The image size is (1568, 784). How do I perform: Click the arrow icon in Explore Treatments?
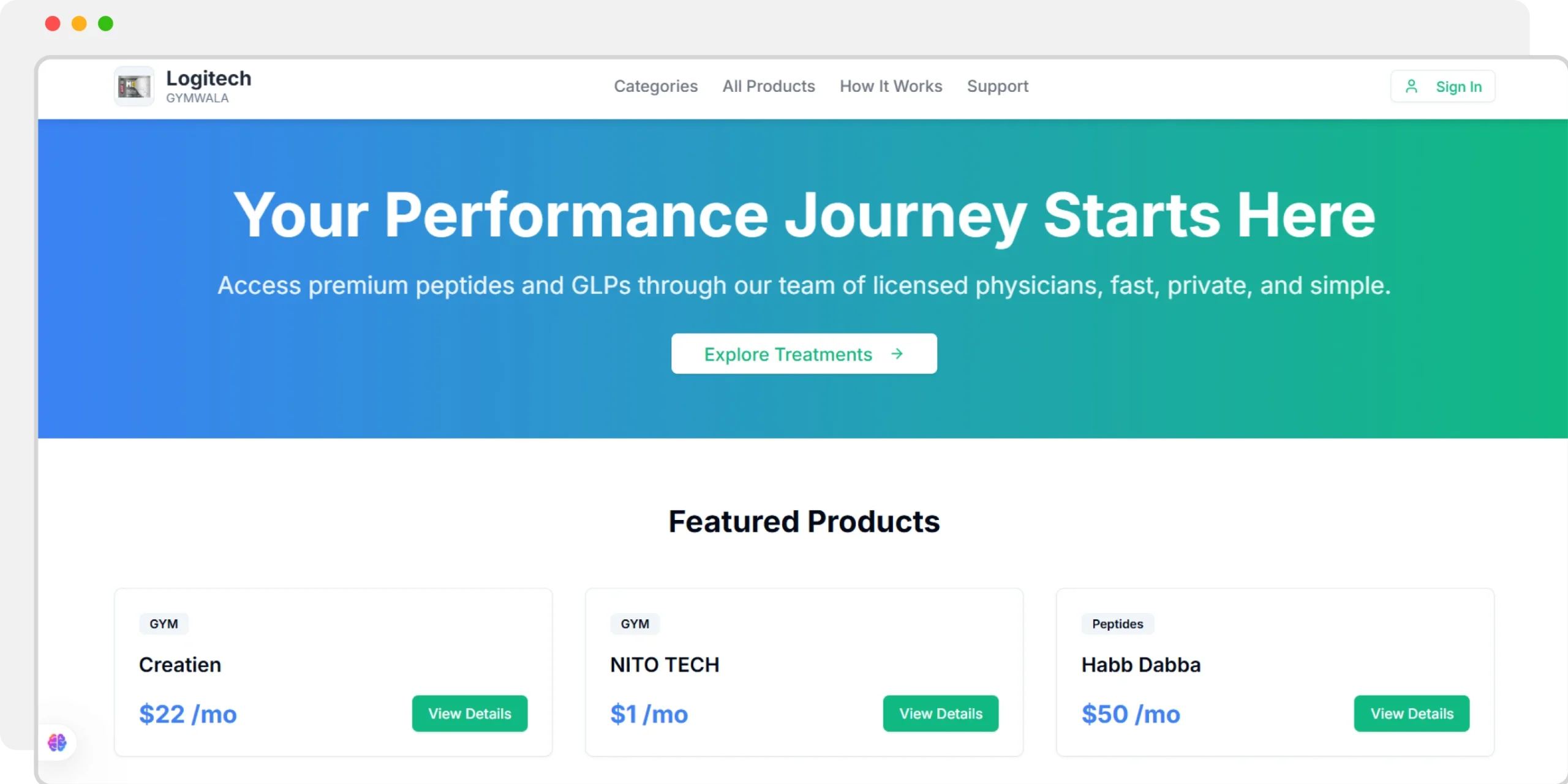(897, 353)
